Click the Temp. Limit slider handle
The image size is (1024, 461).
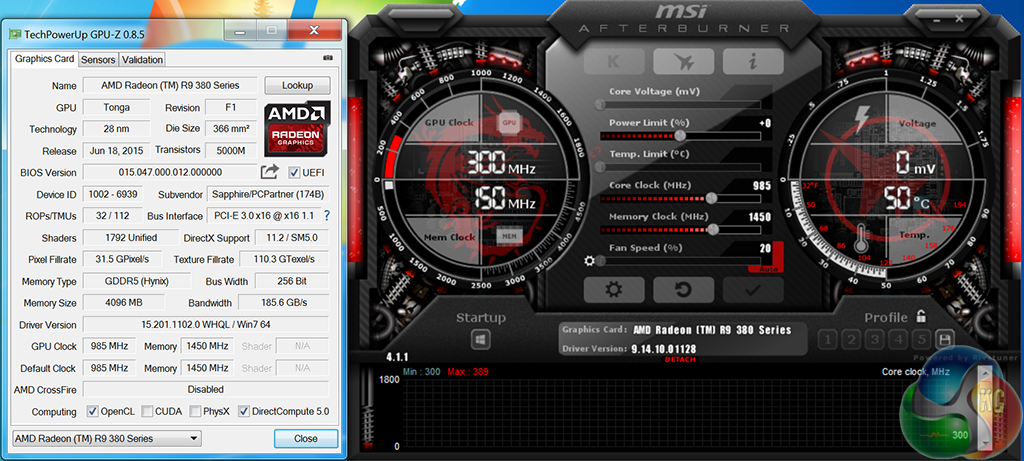coord(600,167)
